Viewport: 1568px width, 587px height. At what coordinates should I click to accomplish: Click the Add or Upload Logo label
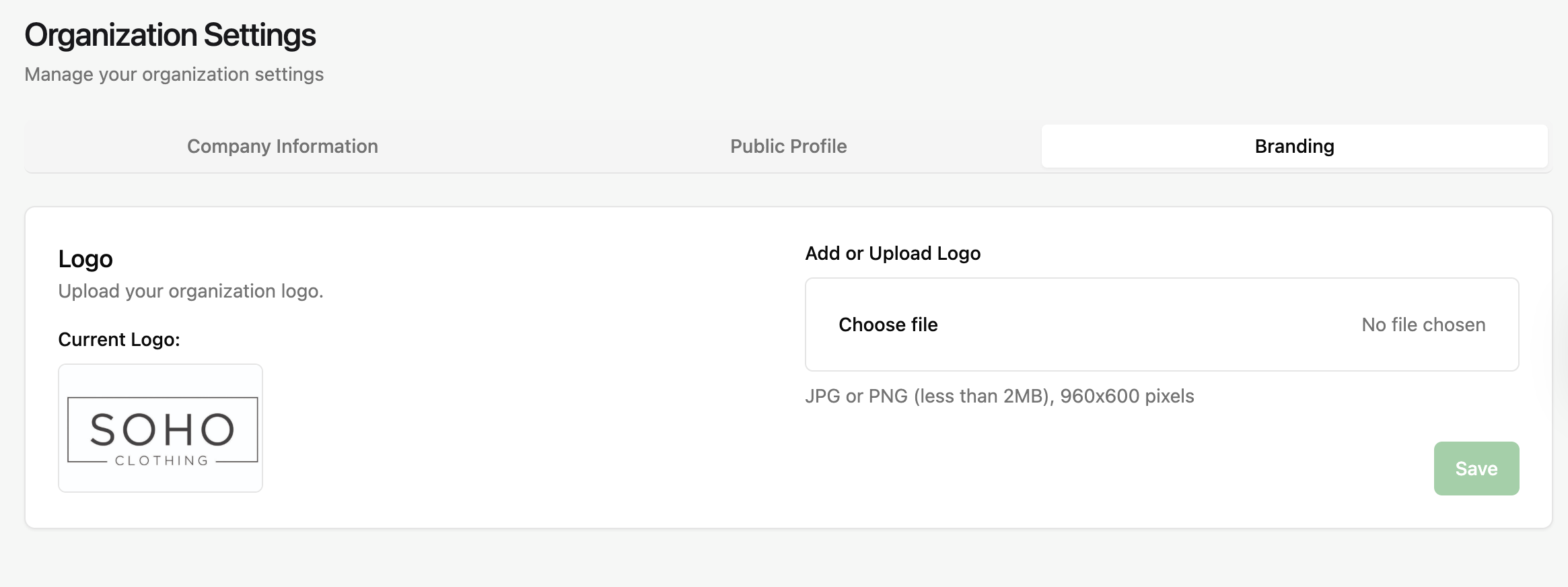pos(892,253)
